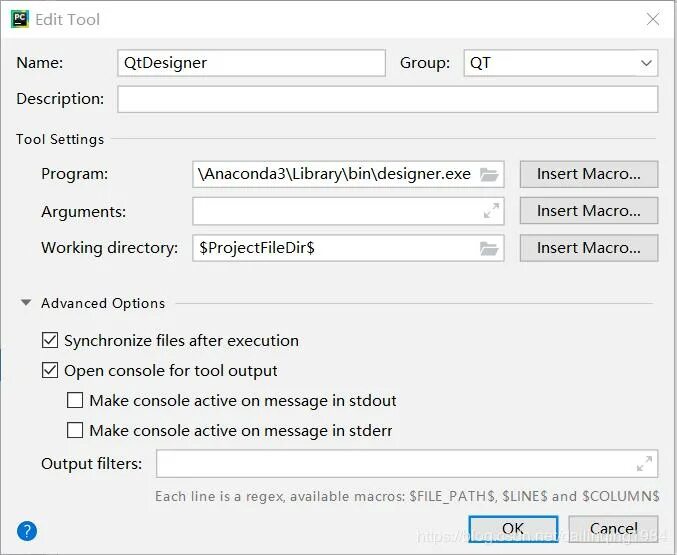Click into the Description text field
Viewport: 677px width, 555px height.
[387, 99]
